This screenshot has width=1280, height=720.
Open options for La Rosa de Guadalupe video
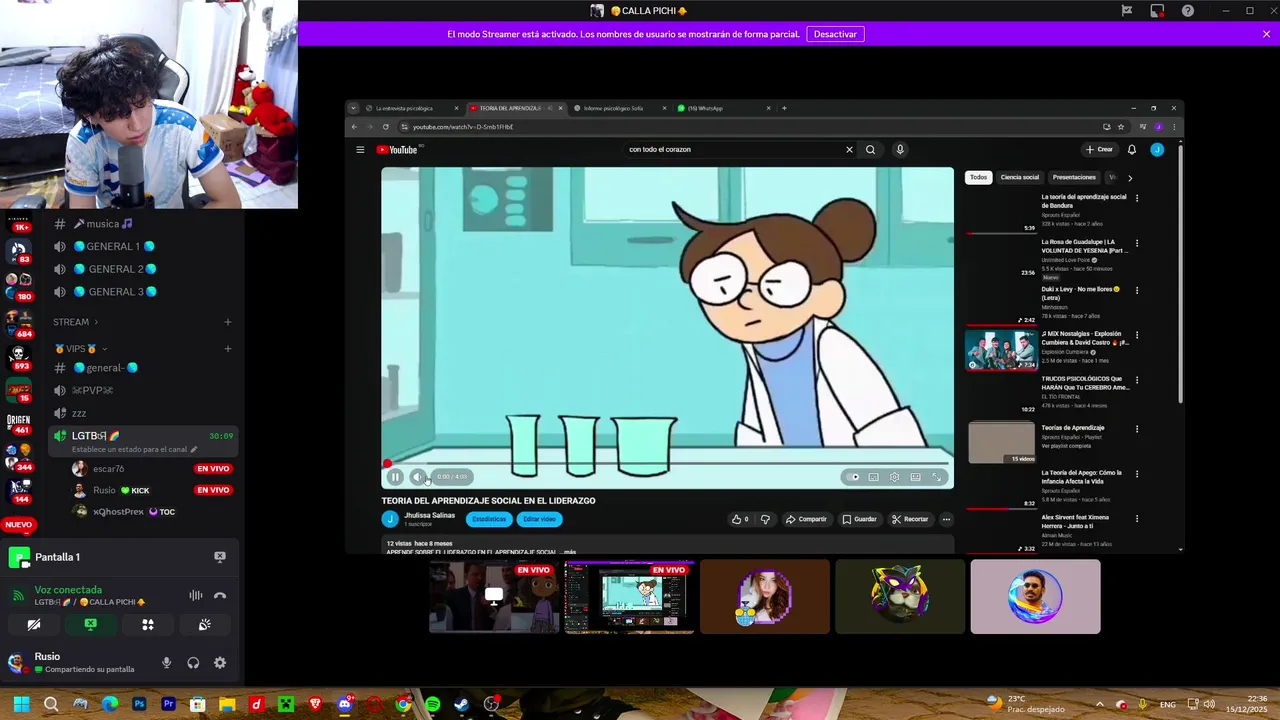click(1137, 243)
